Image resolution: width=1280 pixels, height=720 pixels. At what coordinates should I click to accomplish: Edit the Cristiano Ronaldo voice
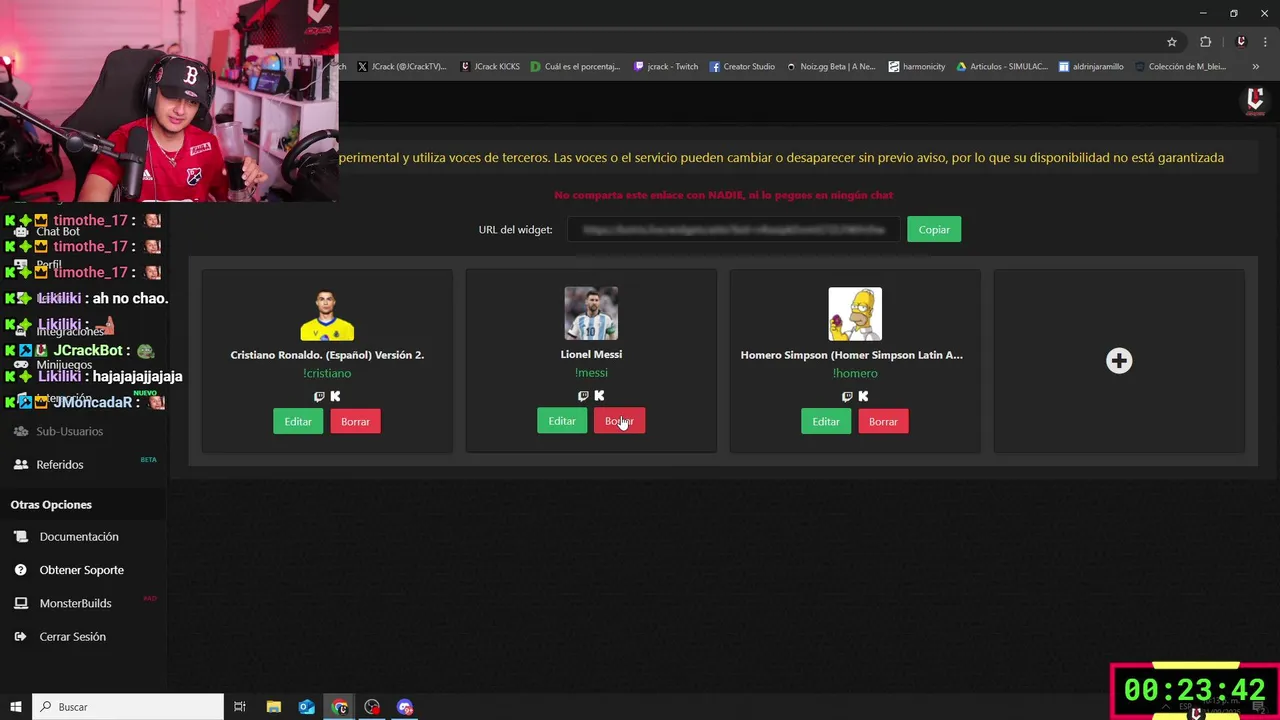coord(298,421)
